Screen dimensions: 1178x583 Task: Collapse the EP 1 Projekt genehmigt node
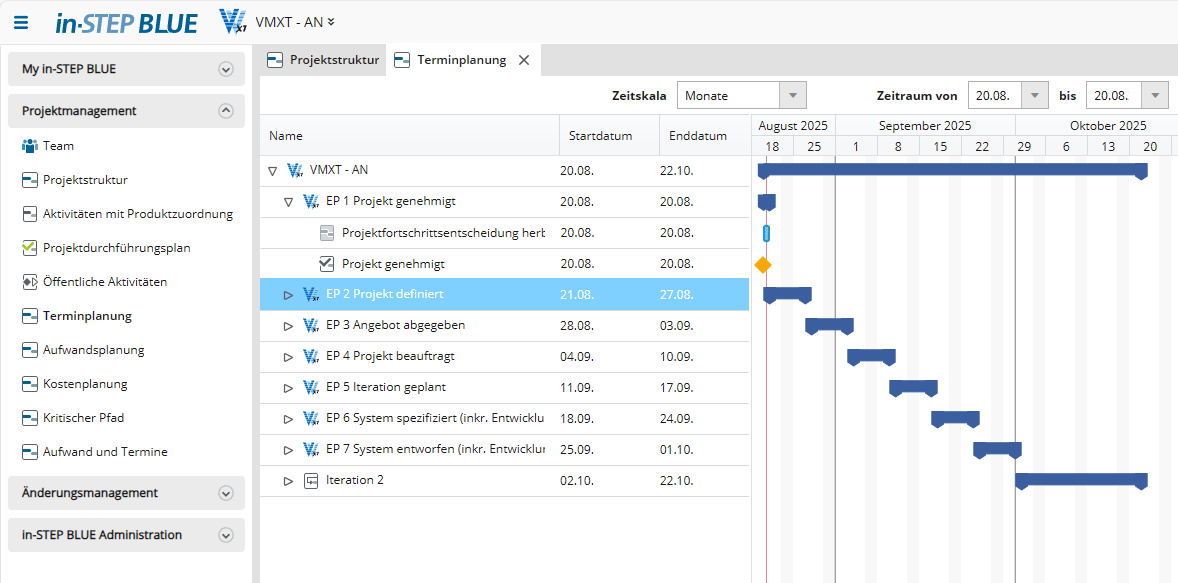pos(288,202)
